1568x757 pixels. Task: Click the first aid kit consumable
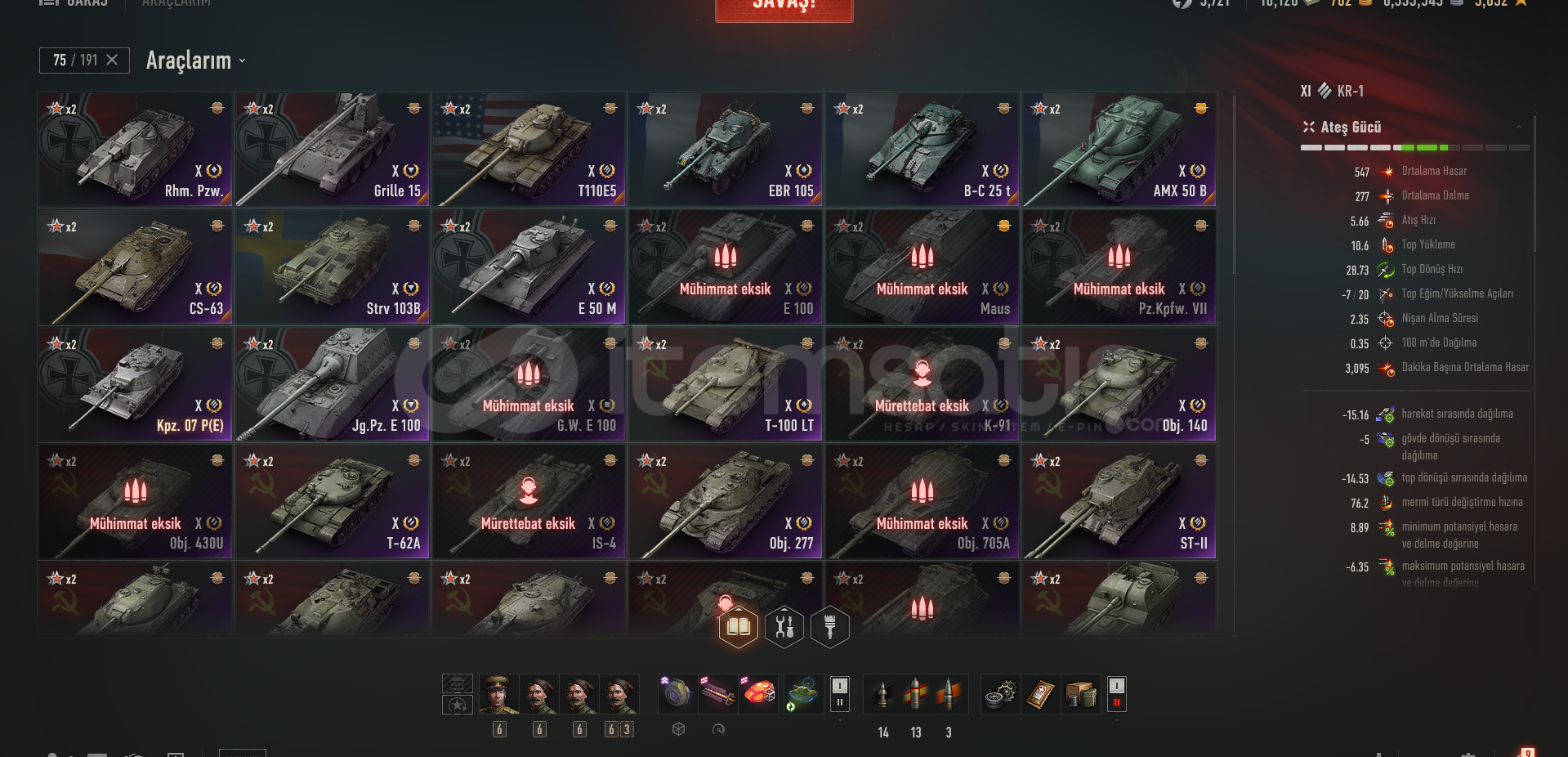[x=1040, y=695]
